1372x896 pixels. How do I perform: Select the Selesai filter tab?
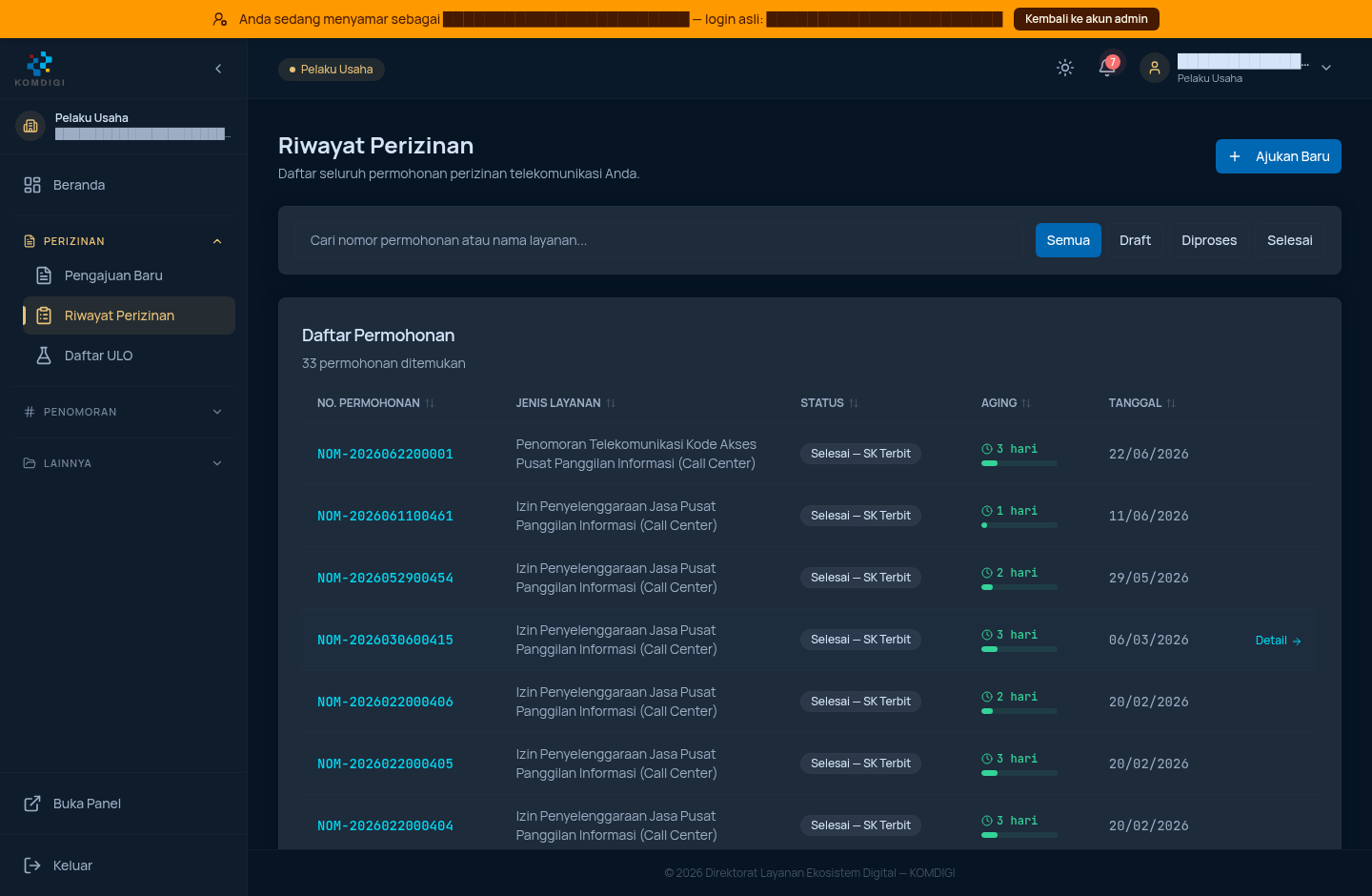[x=1289, y=240]
